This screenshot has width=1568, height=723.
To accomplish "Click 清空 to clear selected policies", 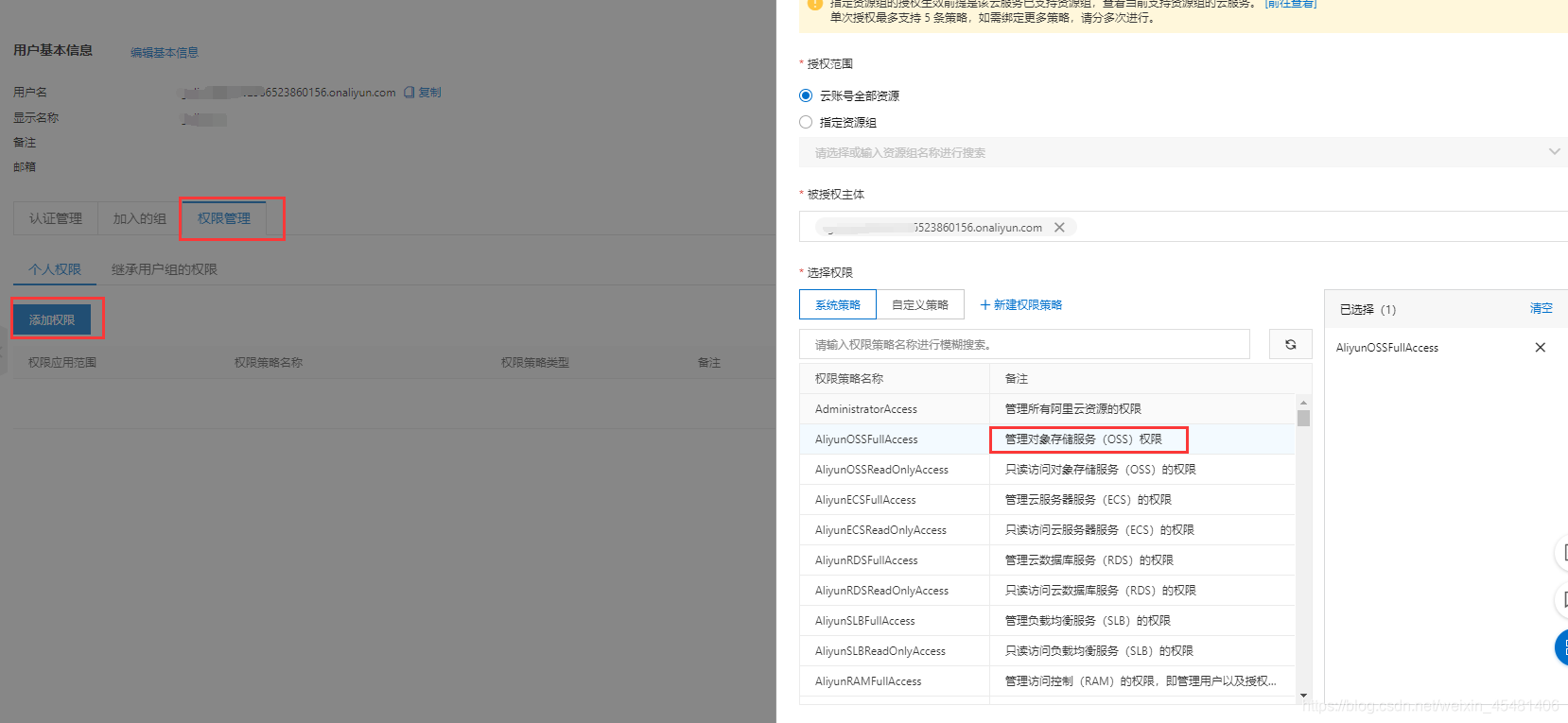I will point(1542,308).
